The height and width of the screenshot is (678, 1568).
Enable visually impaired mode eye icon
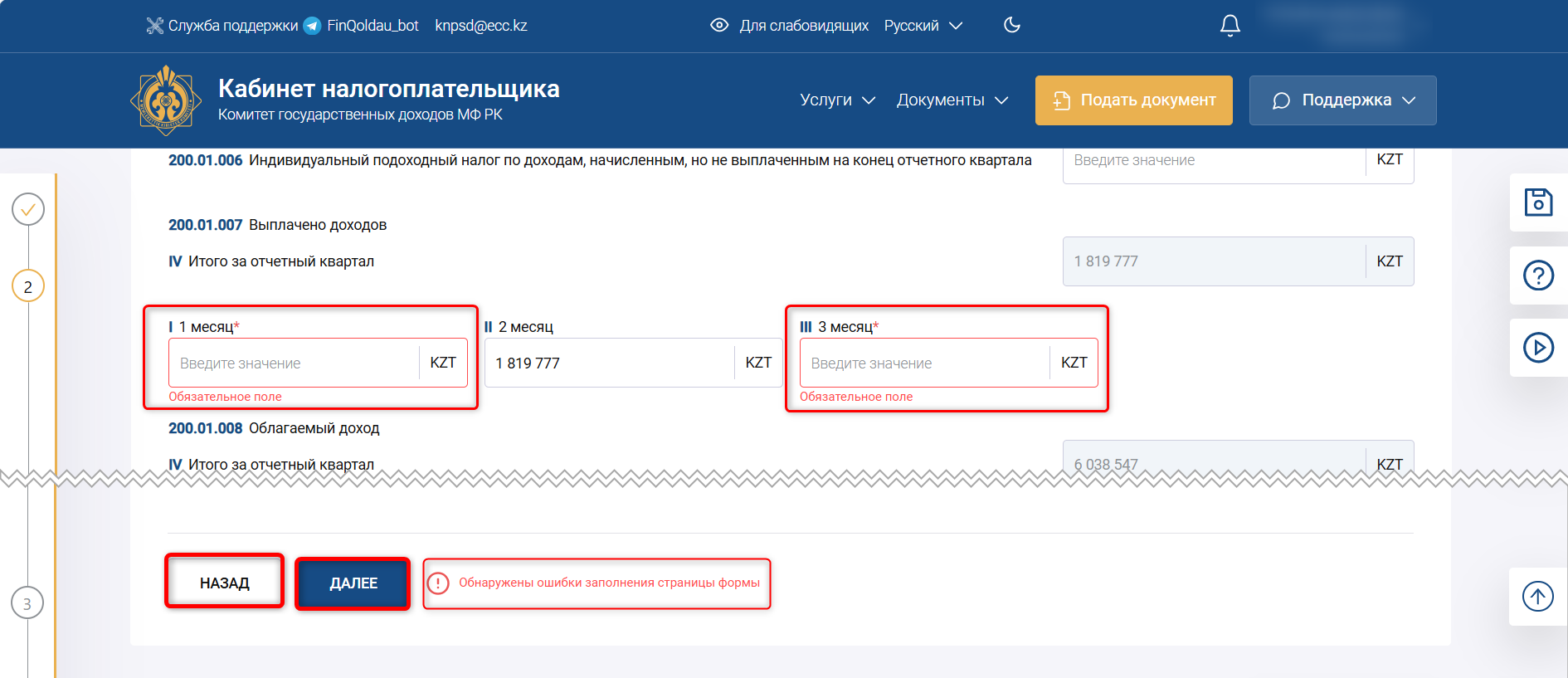[719, 26]
